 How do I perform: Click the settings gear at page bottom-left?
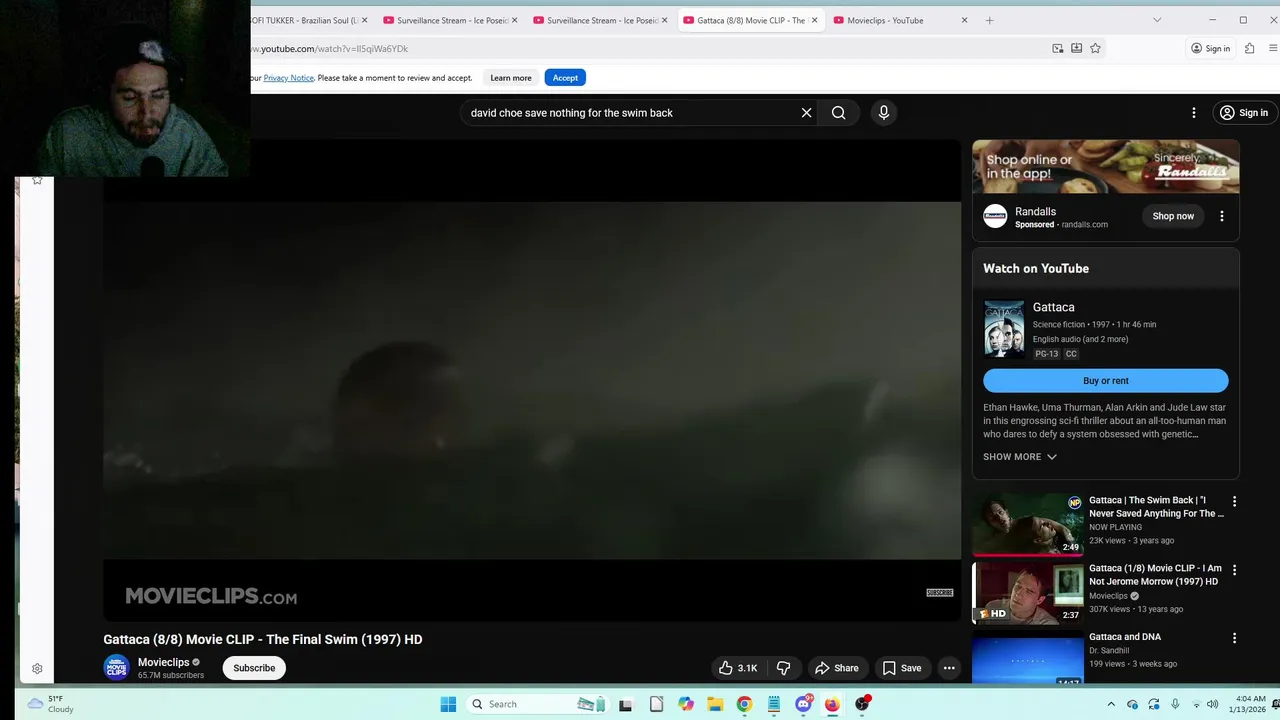(37, 669)
